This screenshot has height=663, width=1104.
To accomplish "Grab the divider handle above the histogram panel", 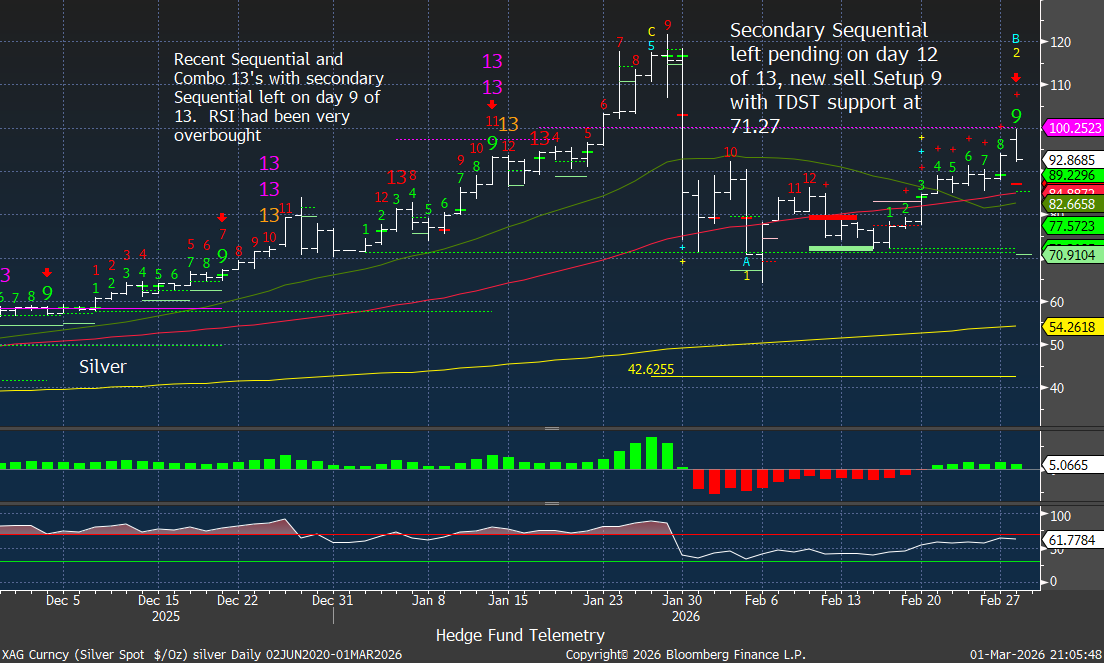I will (x=551, y=428).
